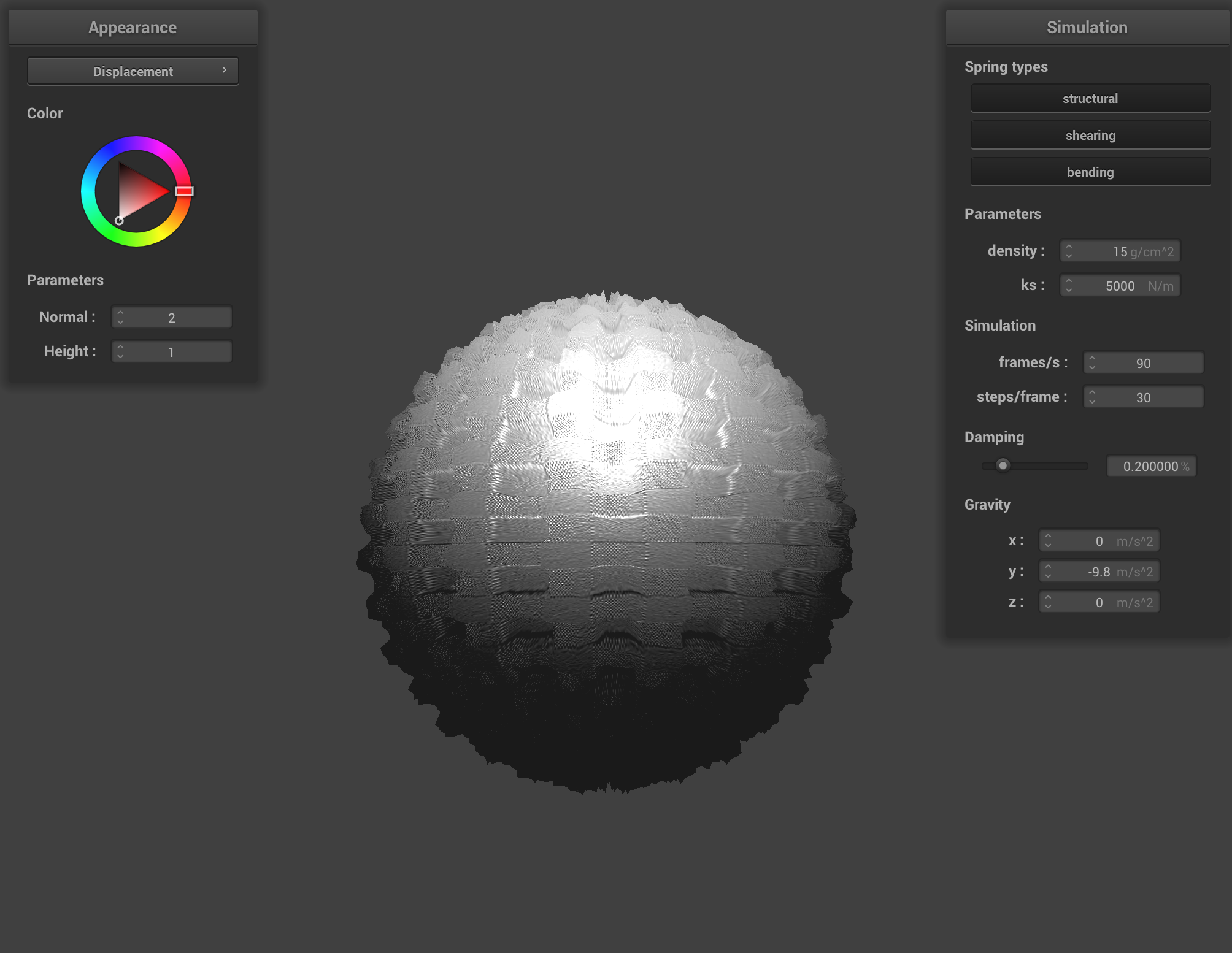Click the red hue selector marker
The image size is (1232, 953).
[x=185, y=191]
